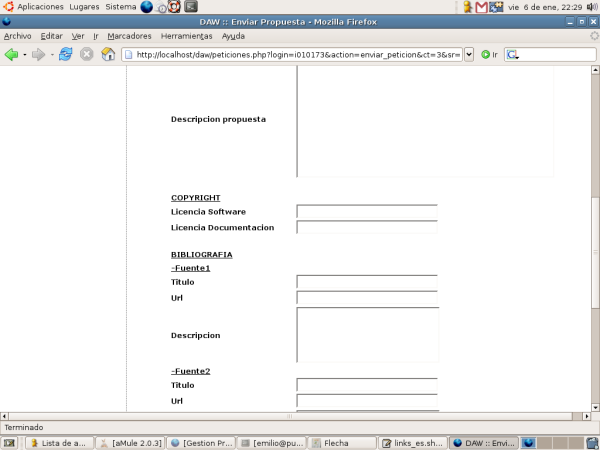Open the Ir menu
600x450 pixels.
click(96, 36)
